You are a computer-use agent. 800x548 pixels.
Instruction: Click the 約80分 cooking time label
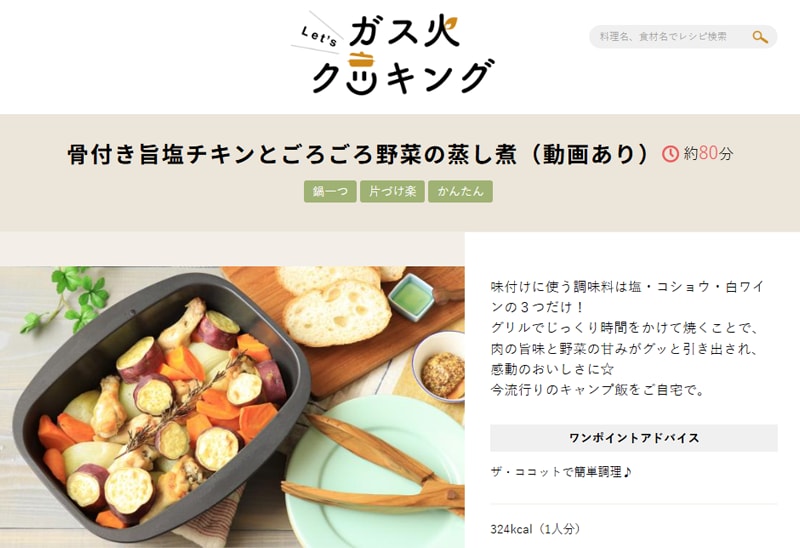point(708,153)
